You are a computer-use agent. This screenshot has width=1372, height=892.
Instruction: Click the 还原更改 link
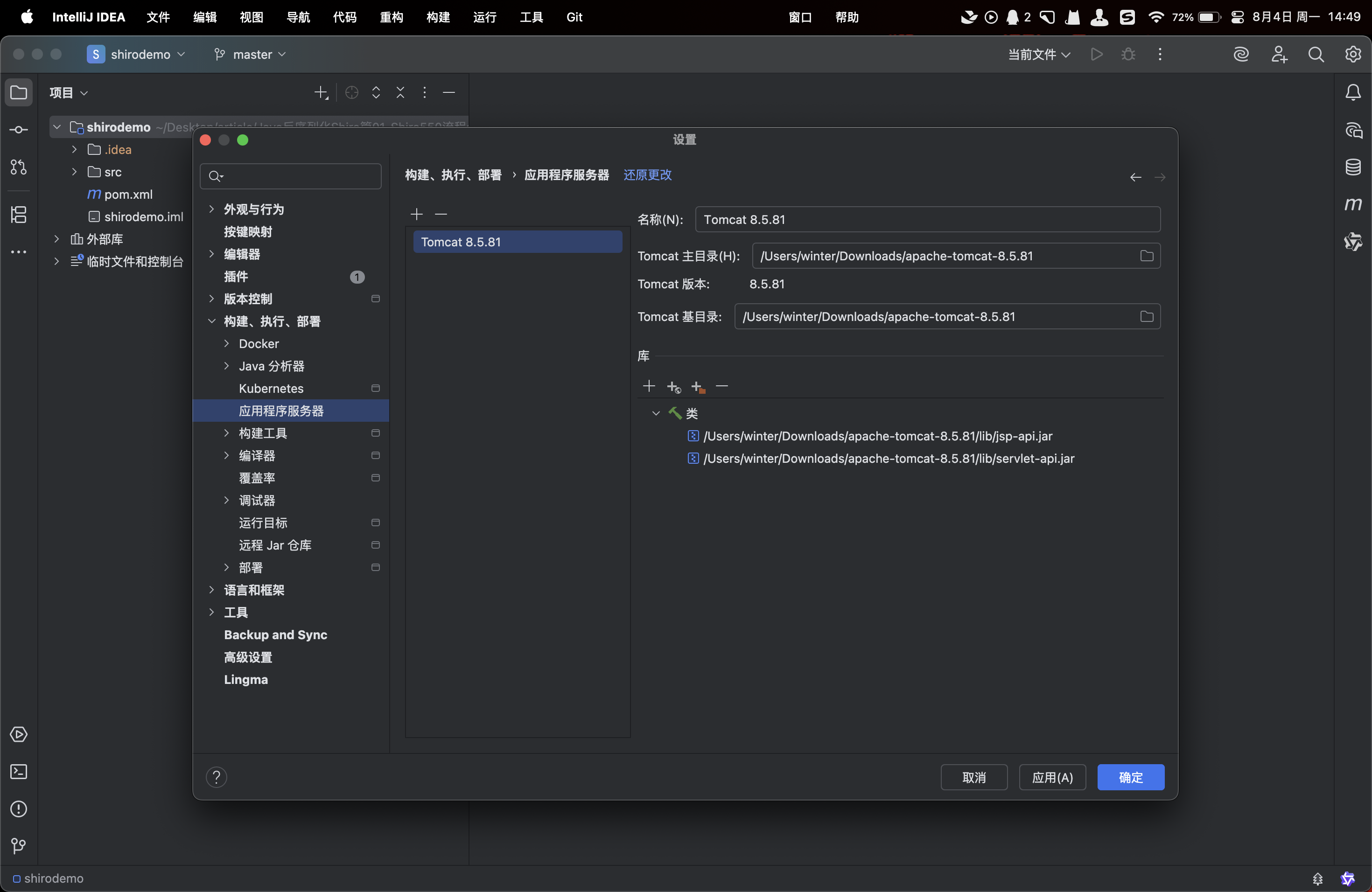click(647, 174)
